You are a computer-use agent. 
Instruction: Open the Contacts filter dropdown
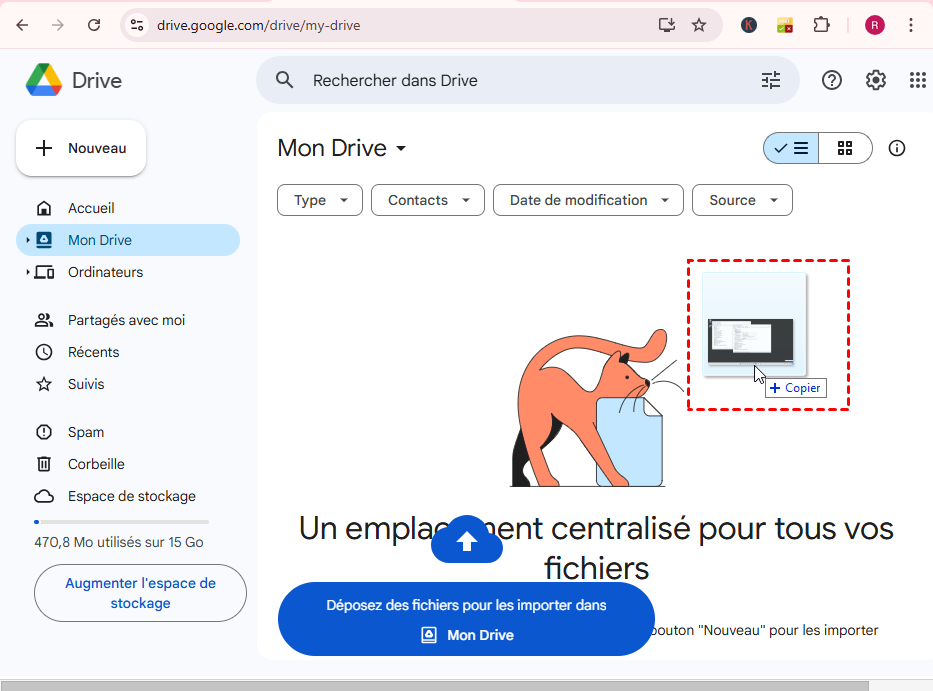428,200
